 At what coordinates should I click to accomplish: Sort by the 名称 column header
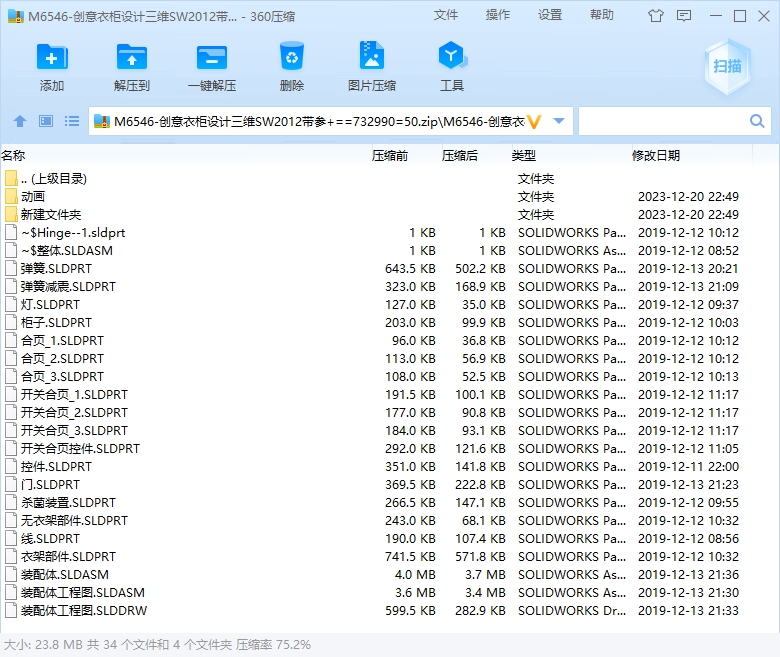[x=13, y=156]
